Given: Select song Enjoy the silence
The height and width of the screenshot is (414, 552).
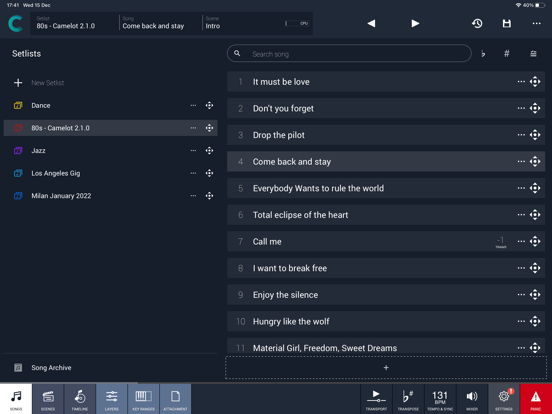Looking at the screenshot, I should (386, 295).
